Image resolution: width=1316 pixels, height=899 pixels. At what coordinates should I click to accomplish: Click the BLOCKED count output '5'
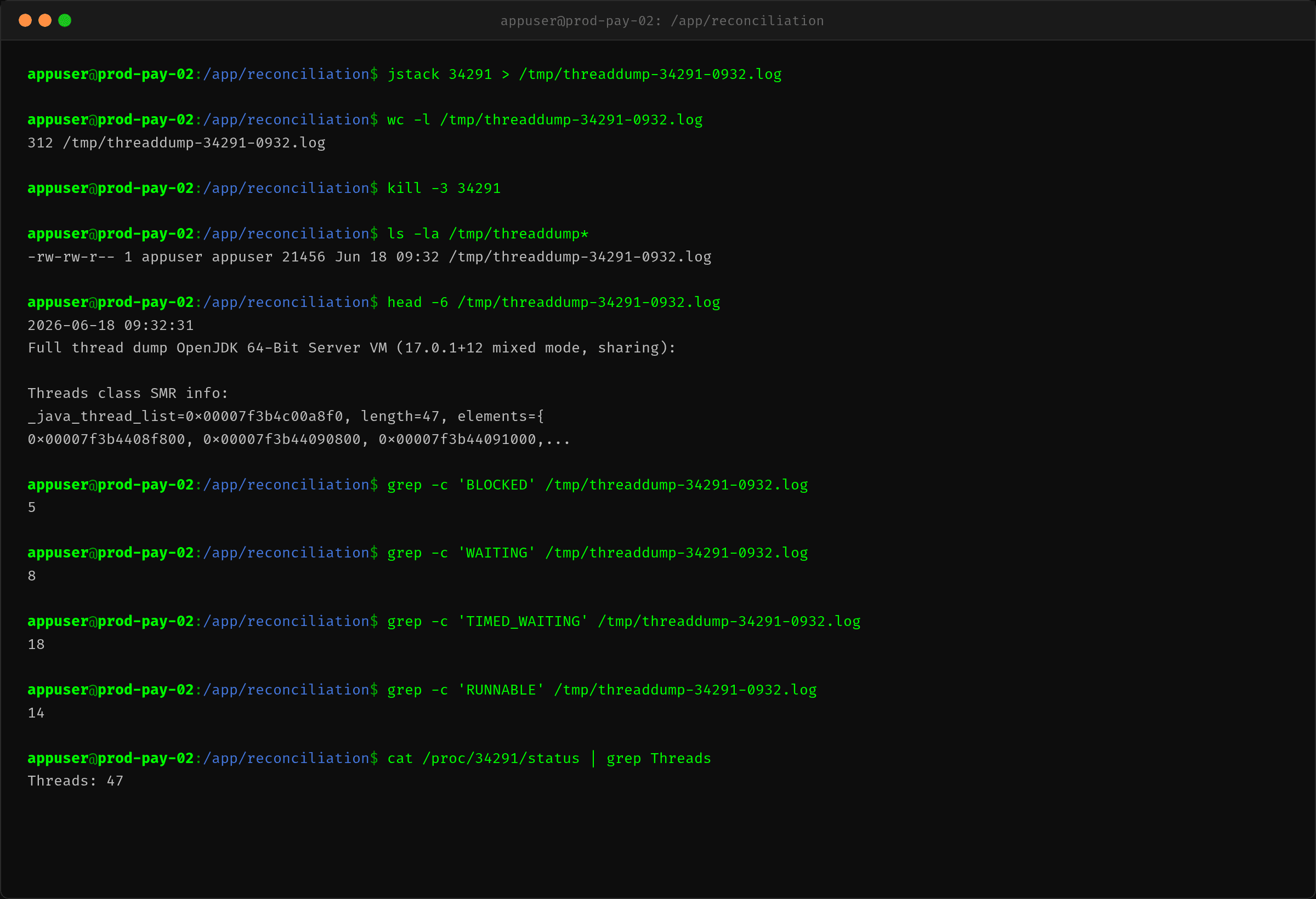tap(32, 507)
